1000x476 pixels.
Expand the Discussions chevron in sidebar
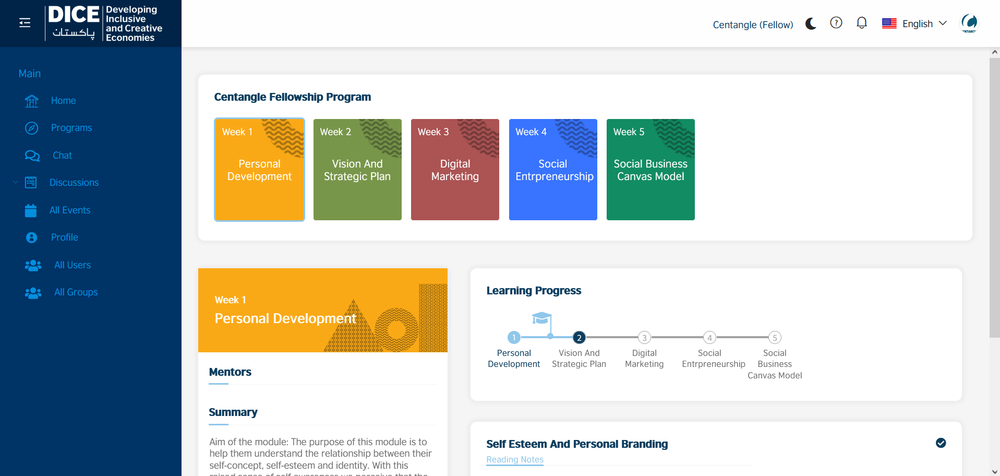coord(15,182)
